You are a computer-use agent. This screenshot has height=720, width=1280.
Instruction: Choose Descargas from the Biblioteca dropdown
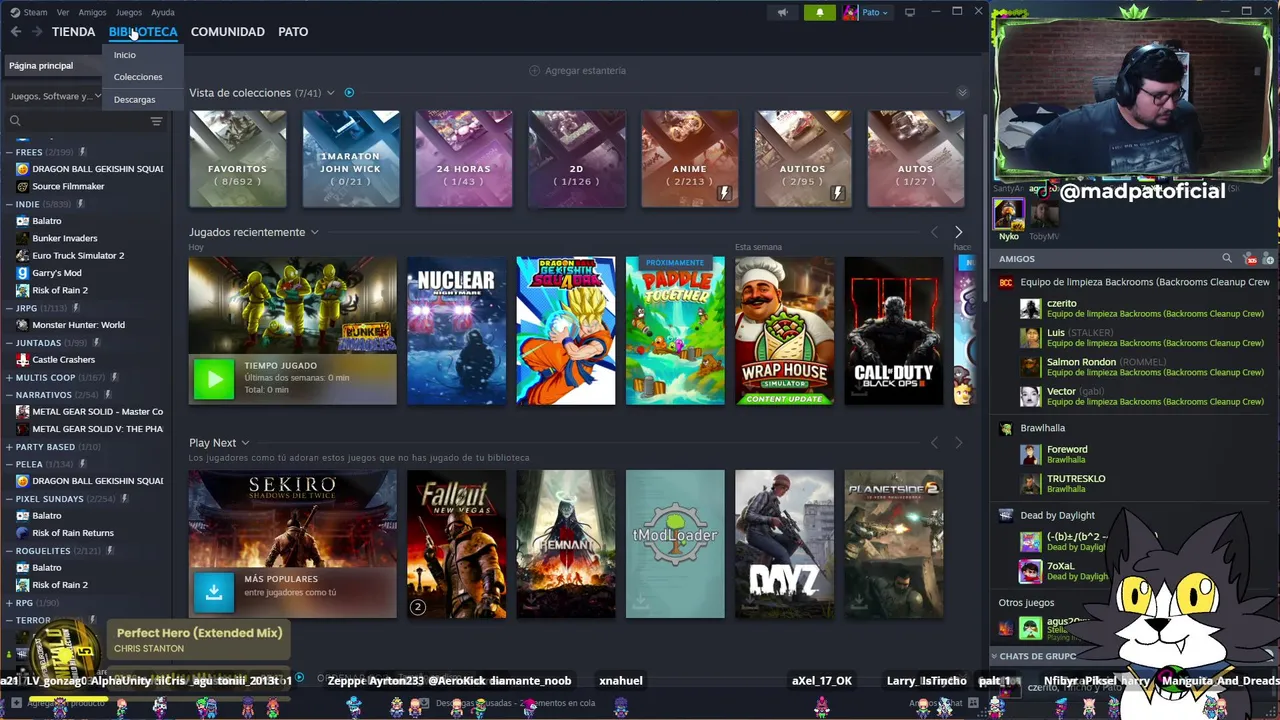tap(135, 100)
